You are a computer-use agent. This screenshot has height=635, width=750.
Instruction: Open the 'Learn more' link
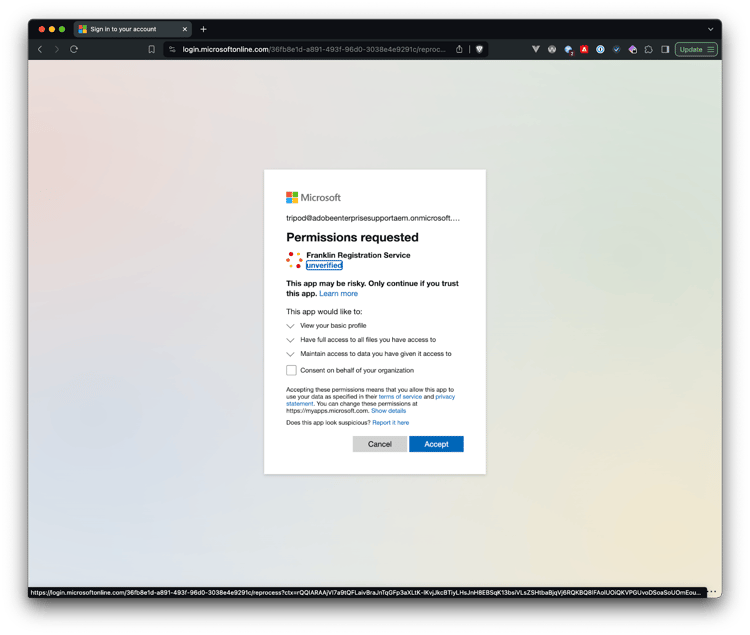339,294
